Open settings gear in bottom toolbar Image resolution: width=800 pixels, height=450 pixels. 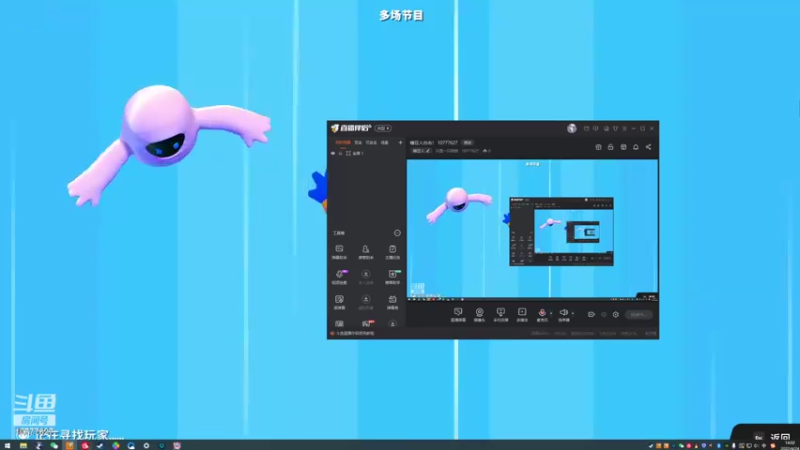(x=616, y=314)
